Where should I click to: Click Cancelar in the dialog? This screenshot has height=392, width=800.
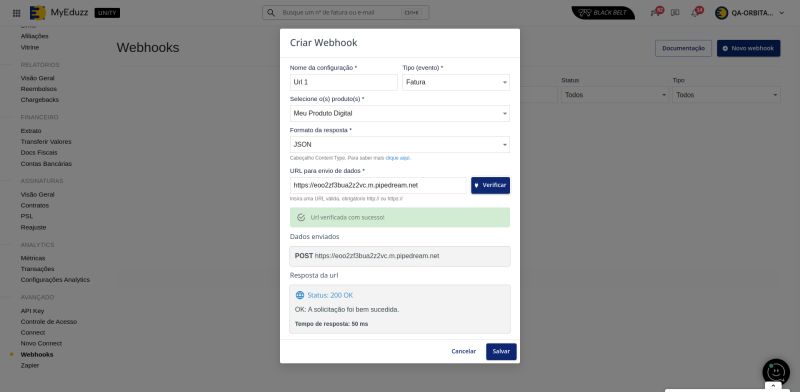tap(463, 351)
